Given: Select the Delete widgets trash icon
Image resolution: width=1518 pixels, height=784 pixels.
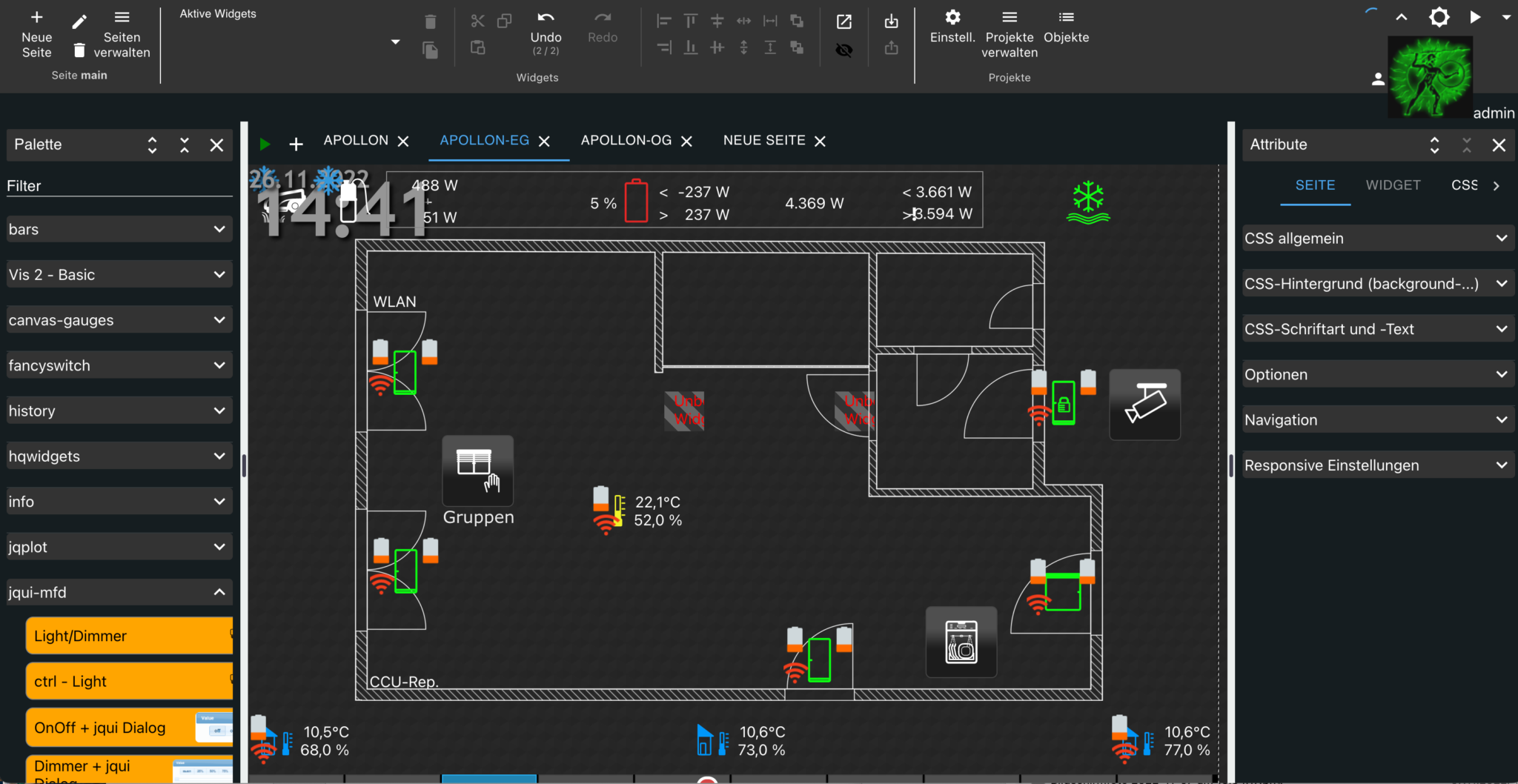Looking at the screenshot, I should tap(431, 21).
